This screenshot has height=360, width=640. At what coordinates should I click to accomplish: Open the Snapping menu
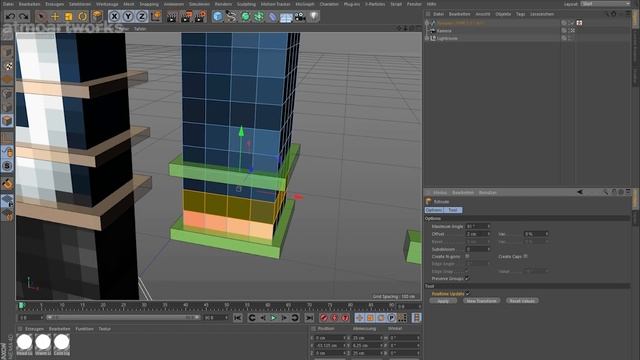[149, 4]
